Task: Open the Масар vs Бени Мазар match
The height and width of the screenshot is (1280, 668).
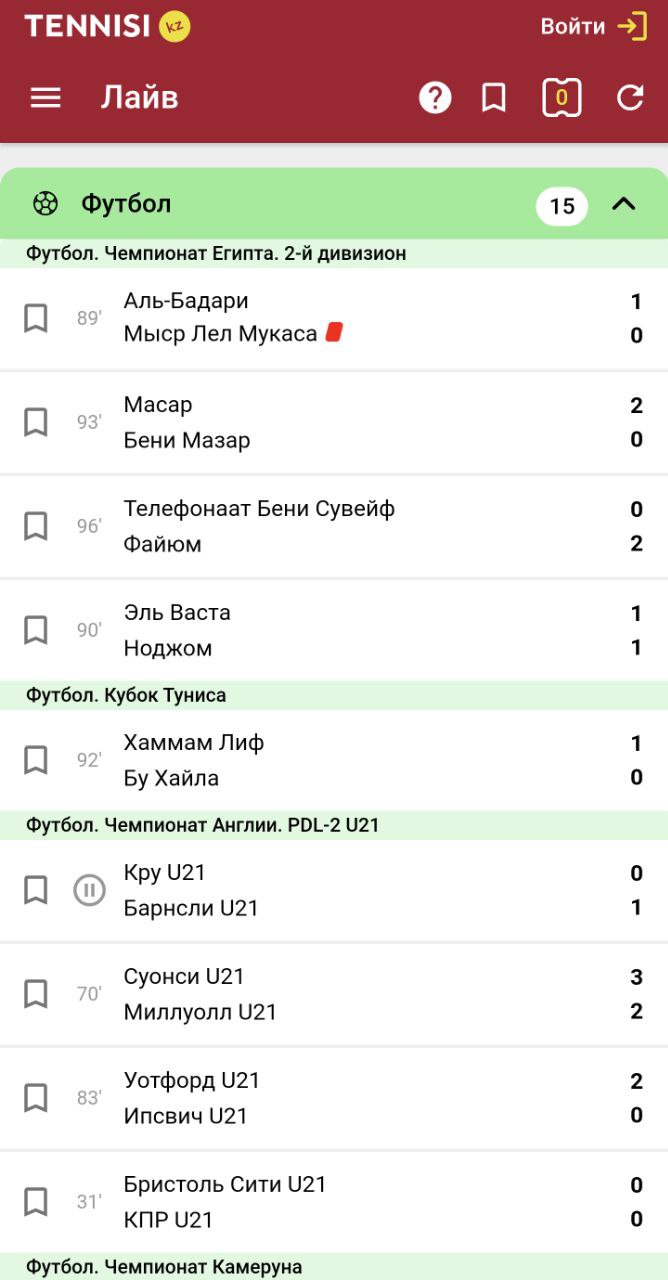Action: (334, 423)
